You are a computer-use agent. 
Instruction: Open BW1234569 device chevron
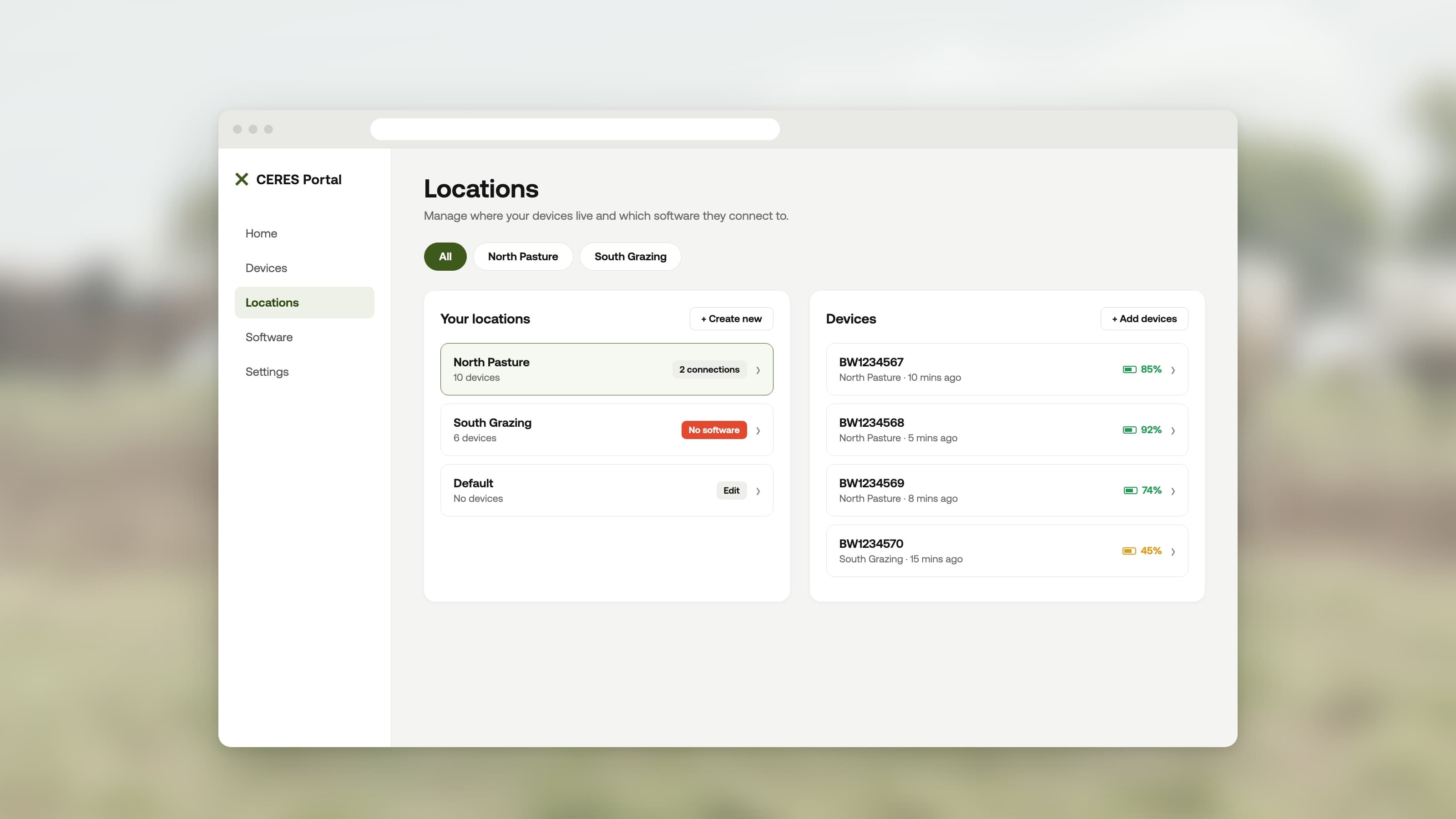pyautogui.click(x=1173, y=491)
